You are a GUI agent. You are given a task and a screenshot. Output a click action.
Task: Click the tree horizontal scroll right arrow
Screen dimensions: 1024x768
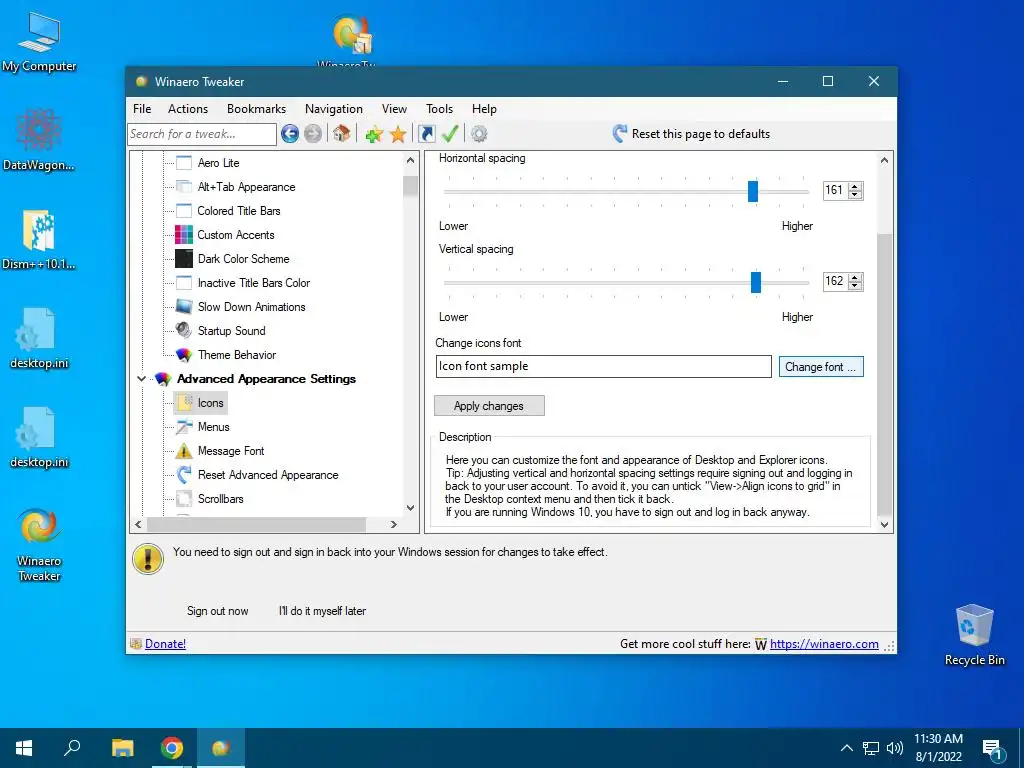(393, 524)
